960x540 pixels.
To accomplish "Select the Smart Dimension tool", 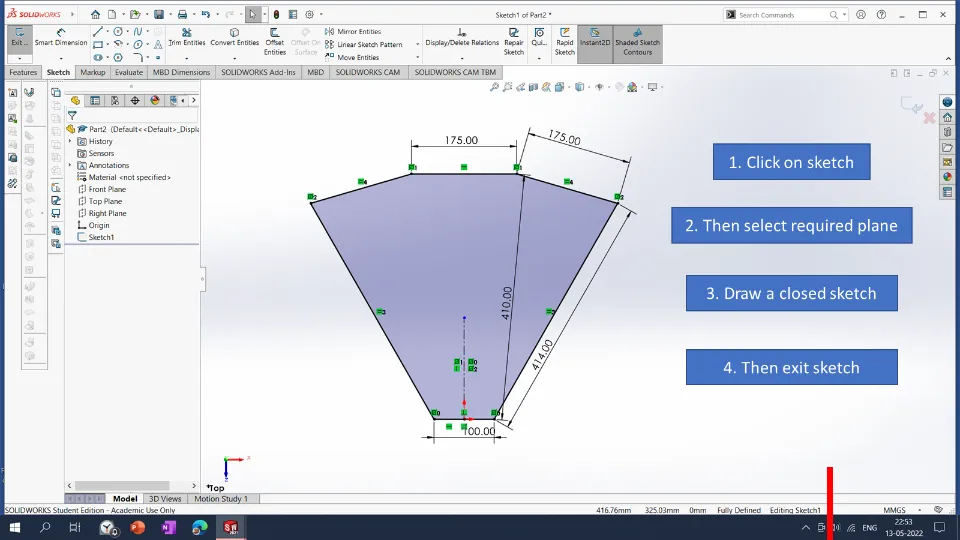I will [61, 37].
